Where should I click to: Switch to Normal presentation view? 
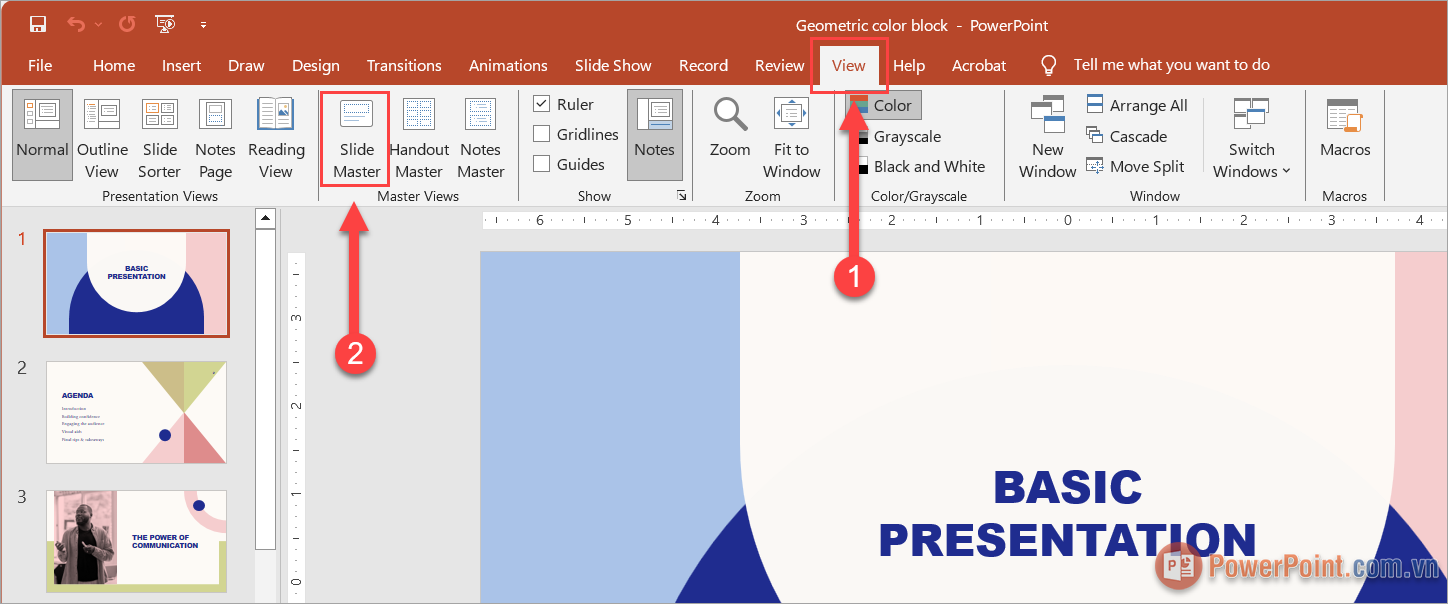click(x=43, y=135)
